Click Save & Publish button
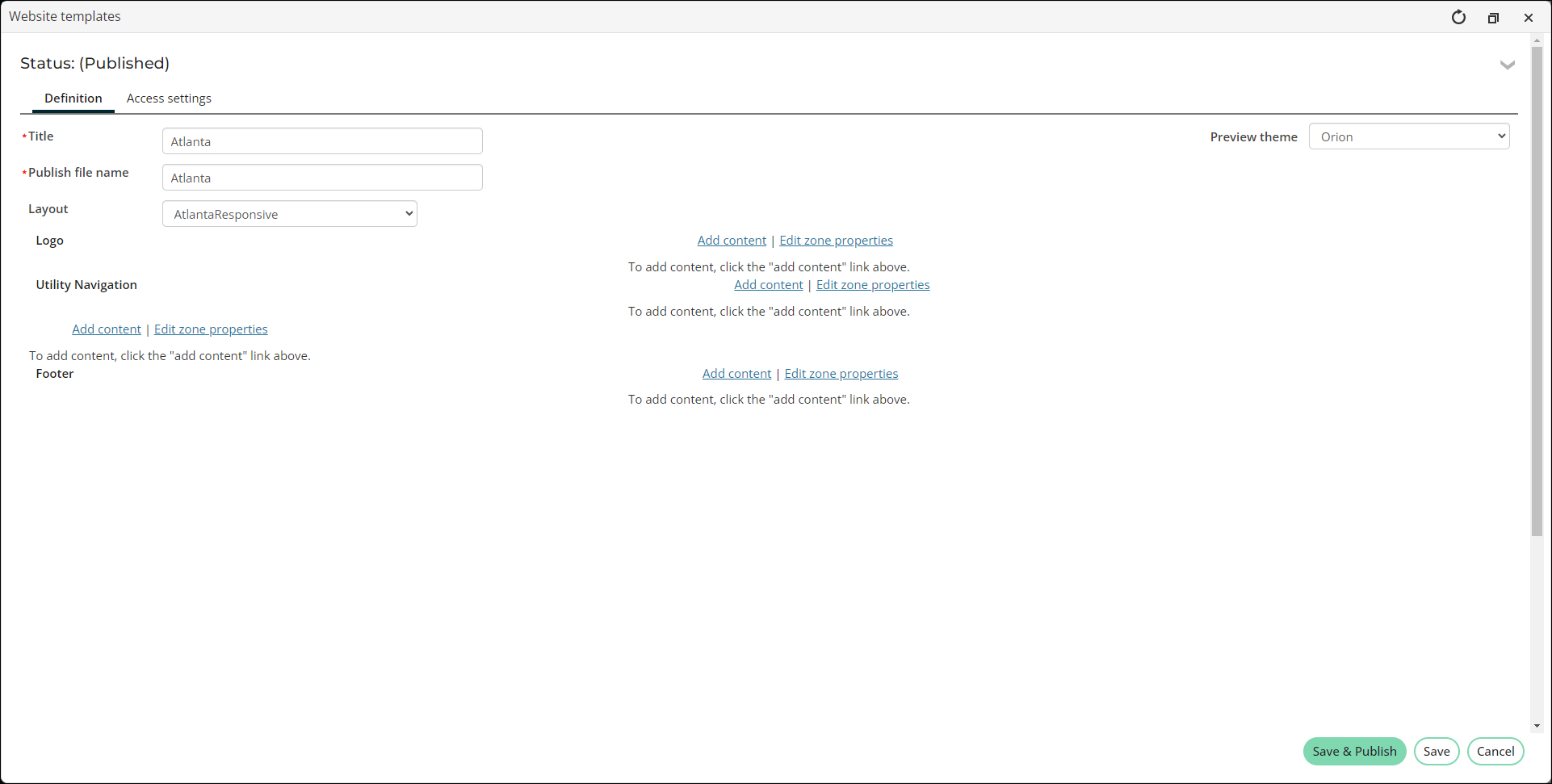The height and width of the screenshot is (784, 1552). coord(1354,752)
